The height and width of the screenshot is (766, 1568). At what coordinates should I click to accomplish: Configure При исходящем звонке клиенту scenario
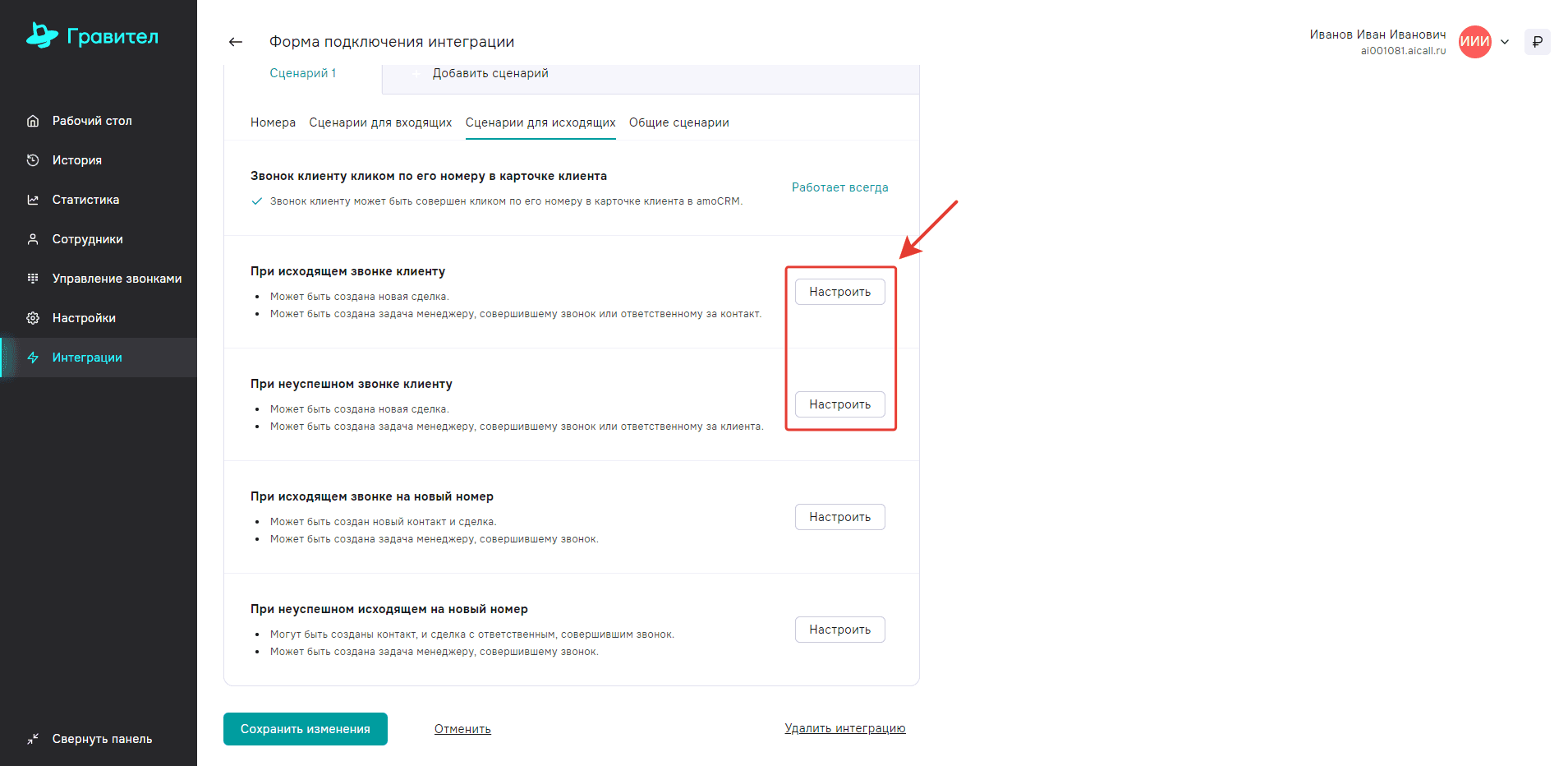839,292
